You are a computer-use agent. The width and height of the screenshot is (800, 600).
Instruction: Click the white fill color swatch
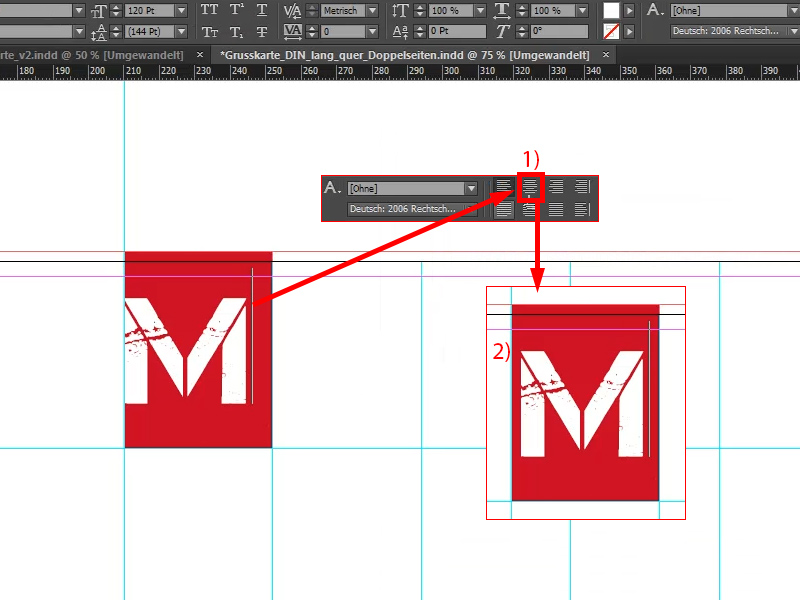point(611,10)
